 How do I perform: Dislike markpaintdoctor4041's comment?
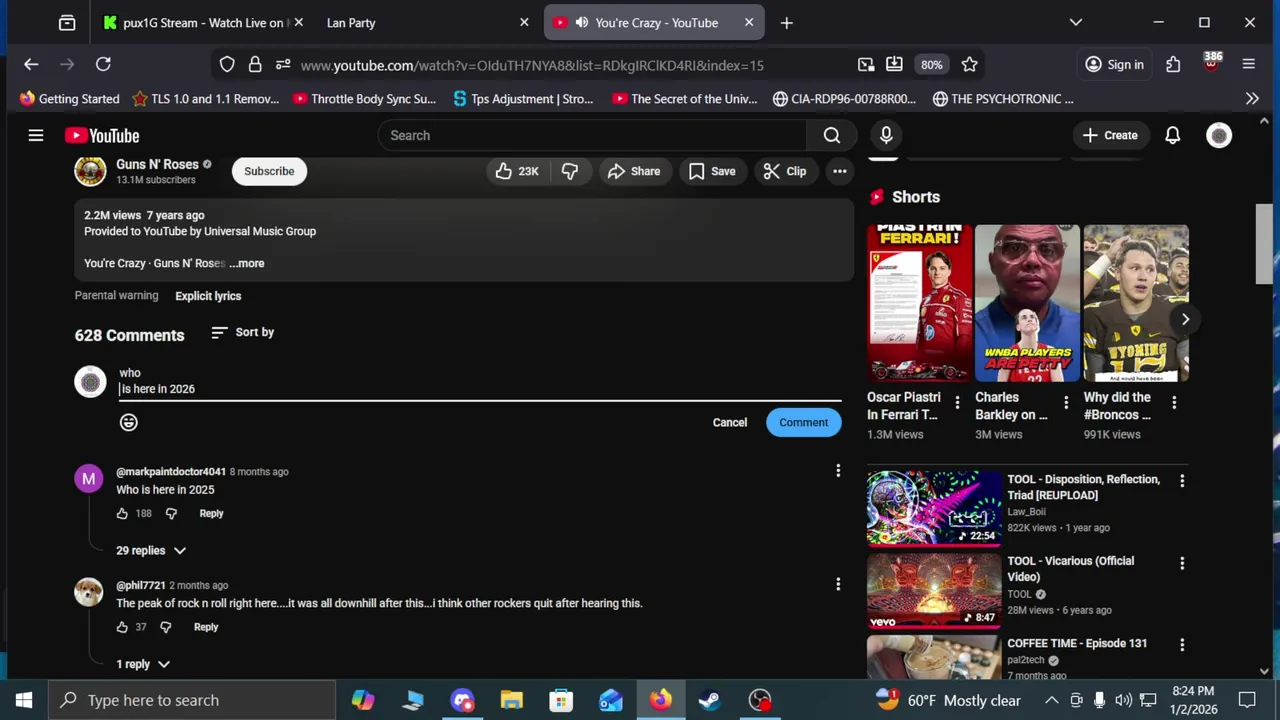click(x=171, y=513)
